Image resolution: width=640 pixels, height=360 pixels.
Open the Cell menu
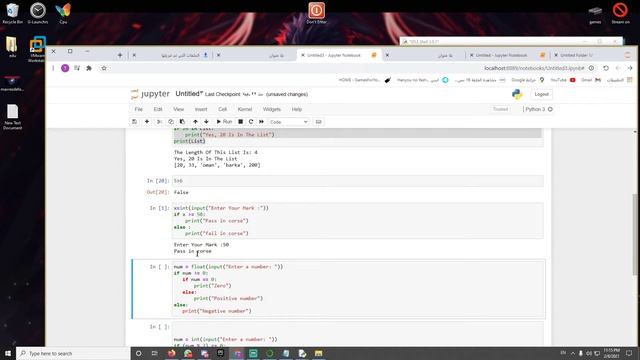[222, 109]
